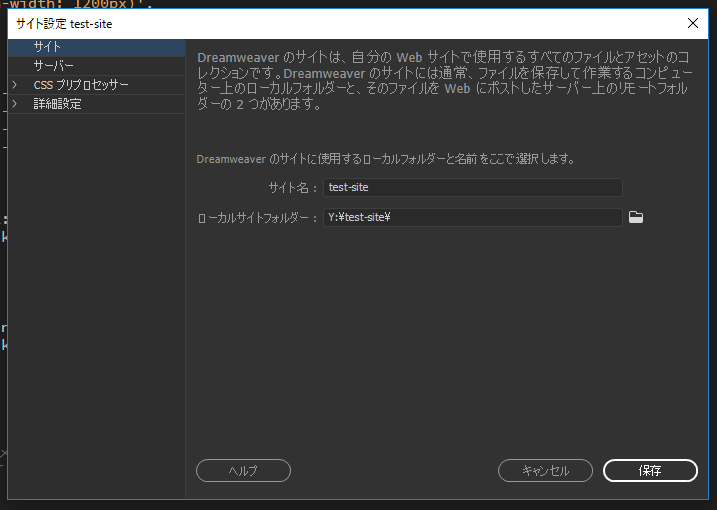Click the ローカルサイトフォルダー label
717x510 pixels.
click(257, 218)
